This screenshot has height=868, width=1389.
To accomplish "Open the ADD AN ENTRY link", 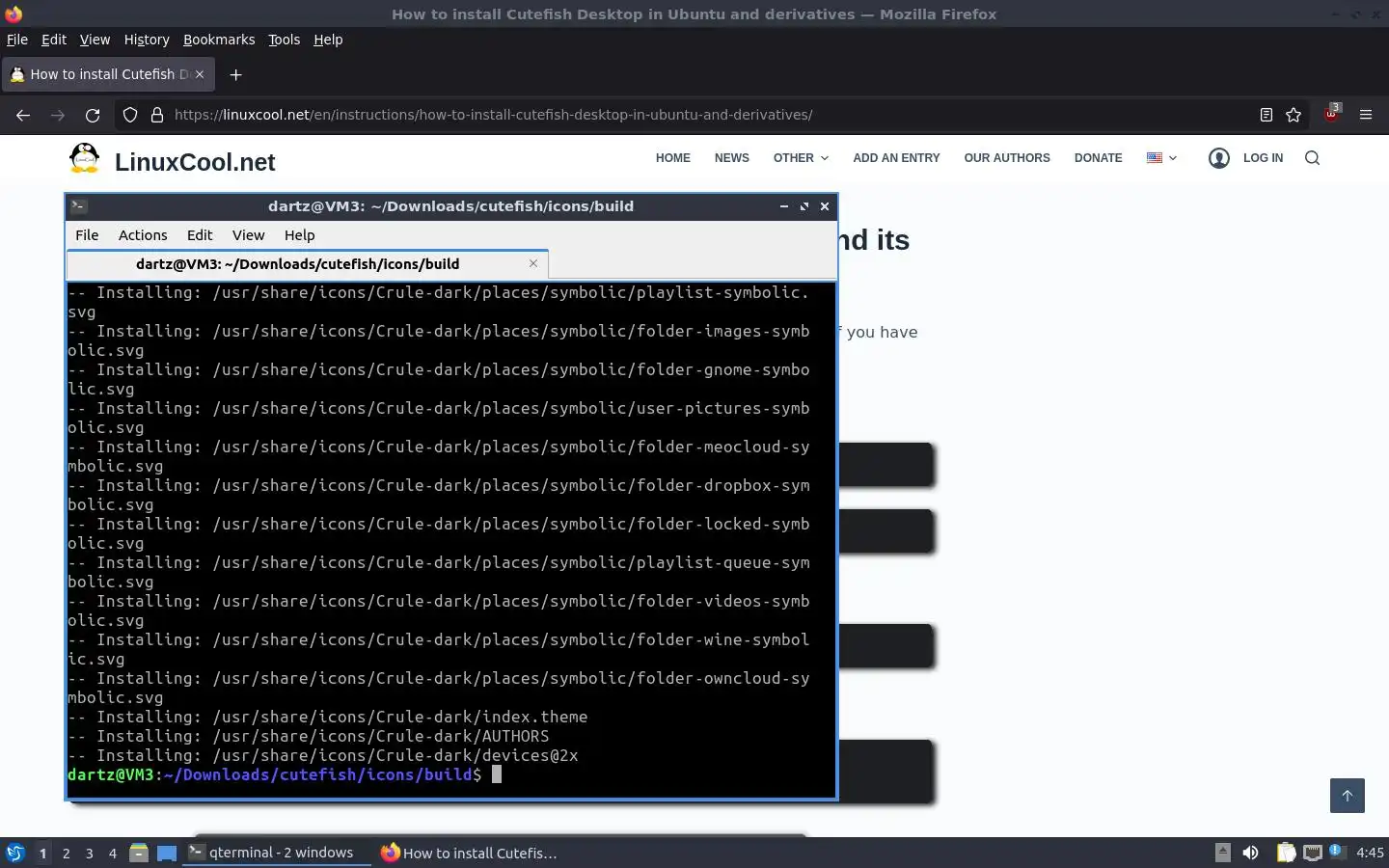I will [x=896, y=158].
